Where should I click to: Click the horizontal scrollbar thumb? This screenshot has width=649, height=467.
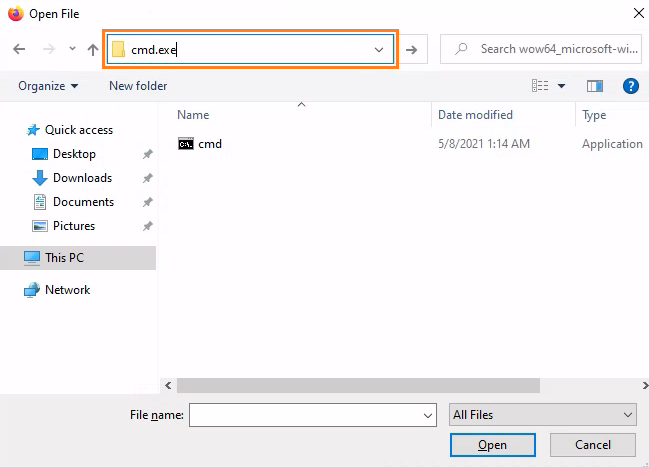tap(358, 385)
